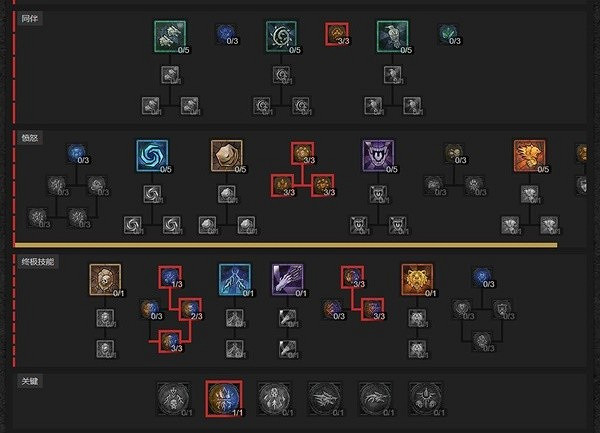
Task: Open the 终极技能 section label
Action: point(38,262)
